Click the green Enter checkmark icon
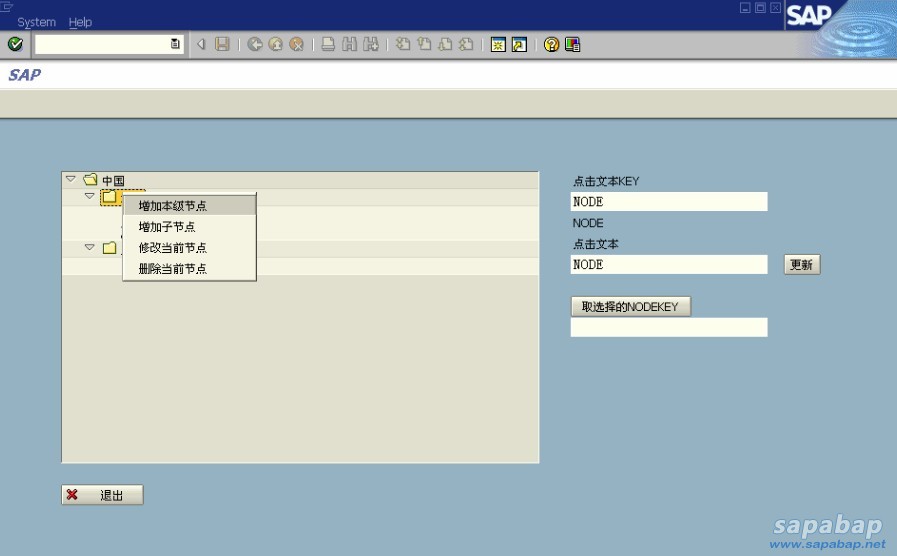 (x=15, y=44)
